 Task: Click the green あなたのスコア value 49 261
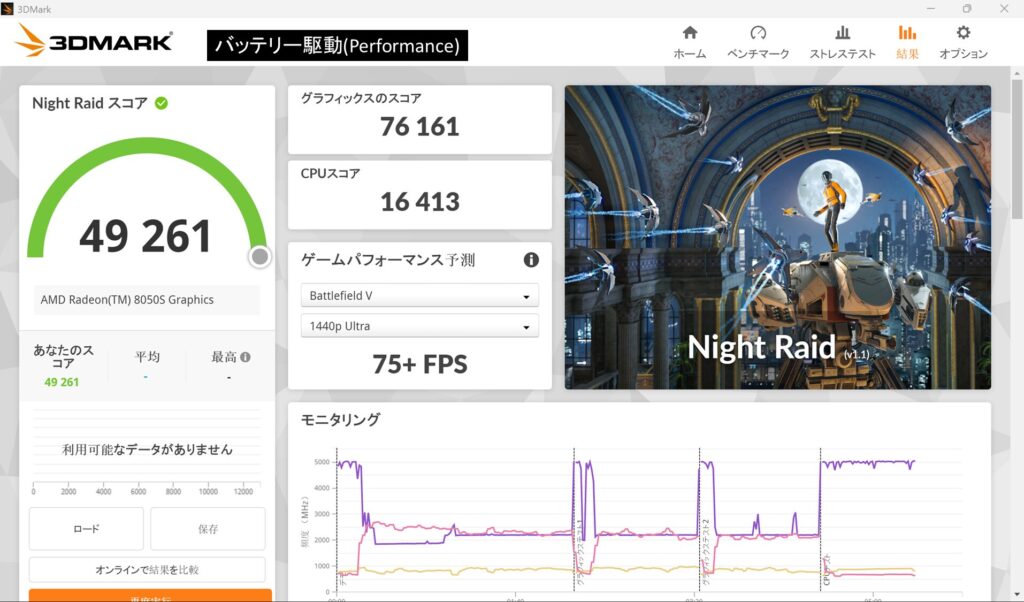click(61, 382)
